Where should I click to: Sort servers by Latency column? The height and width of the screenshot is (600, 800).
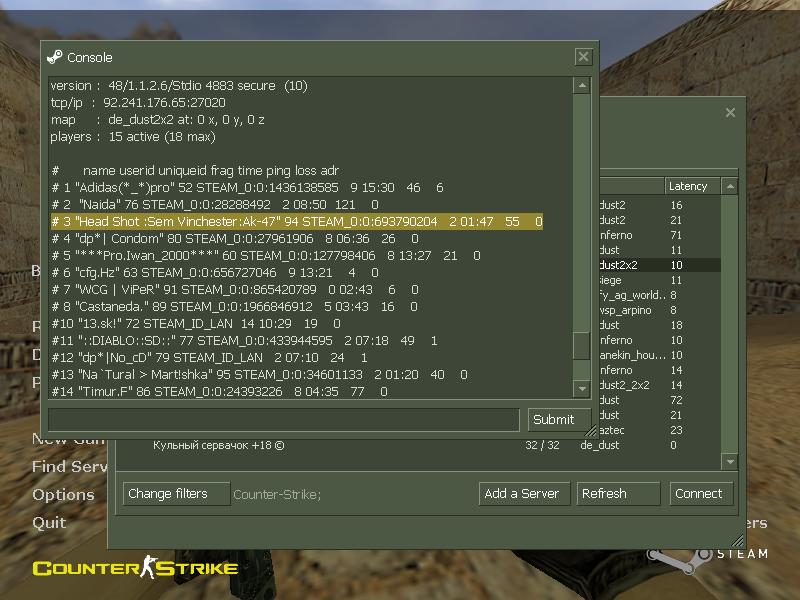pos(692,186)
